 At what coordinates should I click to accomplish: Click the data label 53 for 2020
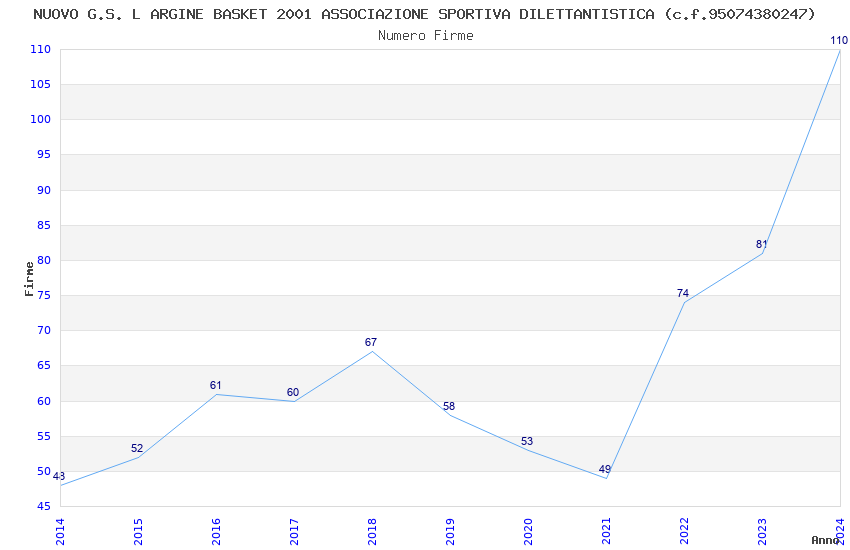(x=527, y=441)
